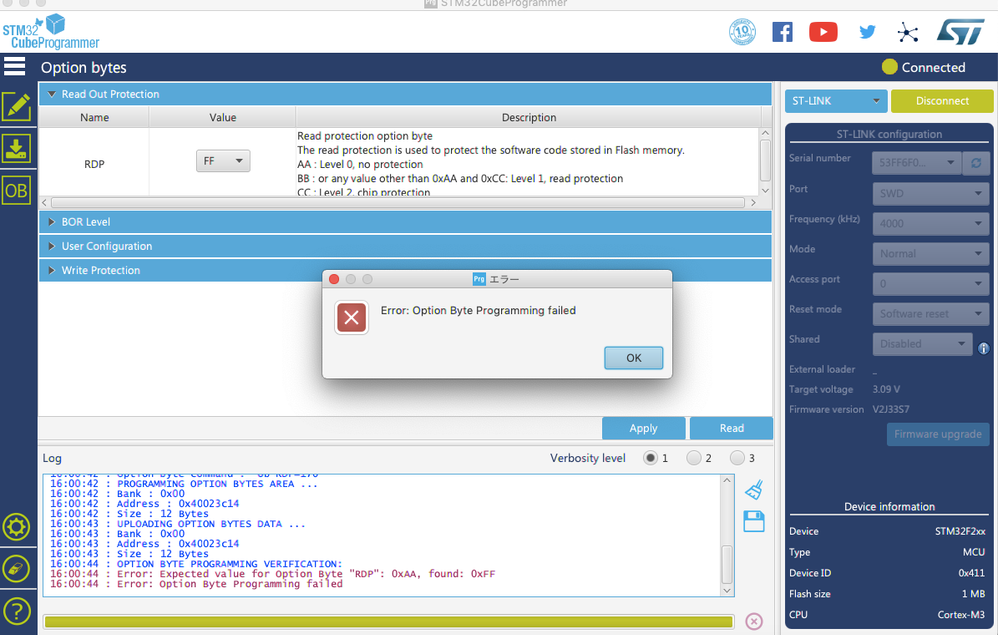Open the OB option bytes view
This screenshot has width=998, height=635.
coord(17,191)
